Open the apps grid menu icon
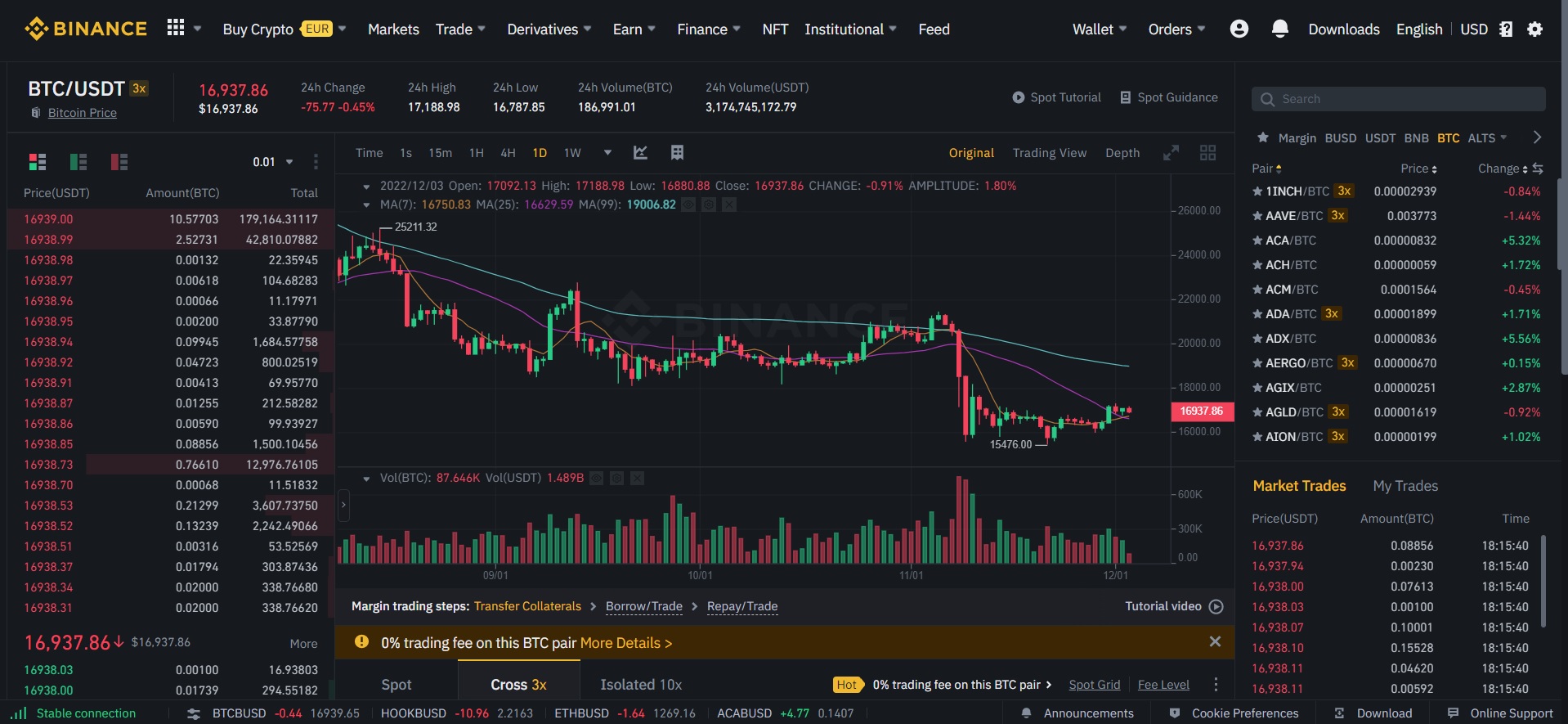The height and width of the screenshot is (724, 1568). [175, 28]
